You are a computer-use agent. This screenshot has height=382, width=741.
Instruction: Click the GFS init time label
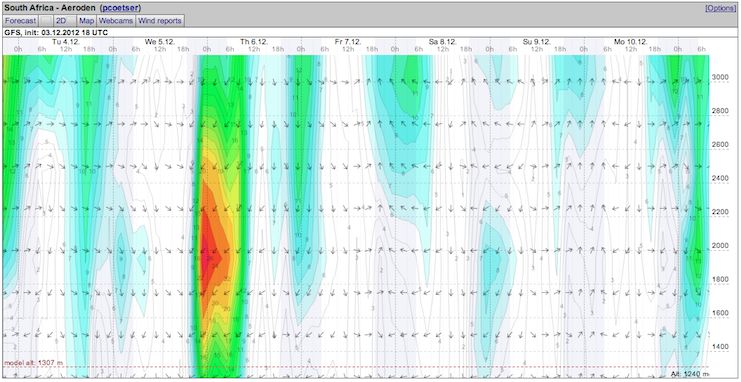click(56, 33)
